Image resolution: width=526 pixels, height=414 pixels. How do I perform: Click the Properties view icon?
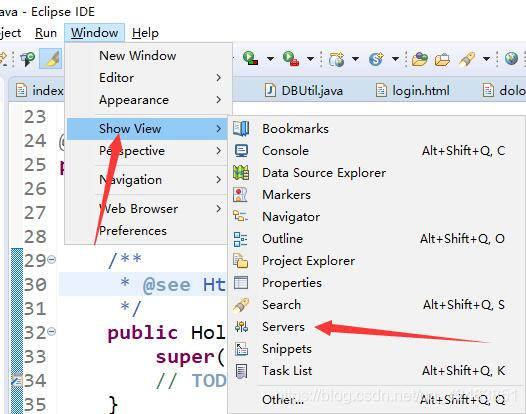tap(241, 283)
